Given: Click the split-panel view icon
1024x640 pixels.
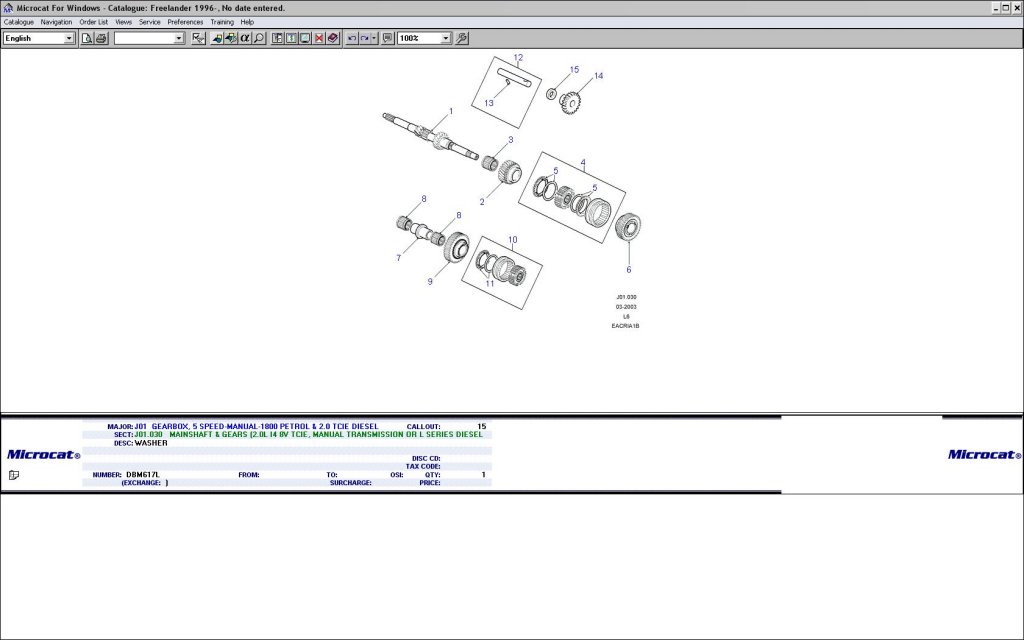Looking at the screenshot, I should coord(278,39).
